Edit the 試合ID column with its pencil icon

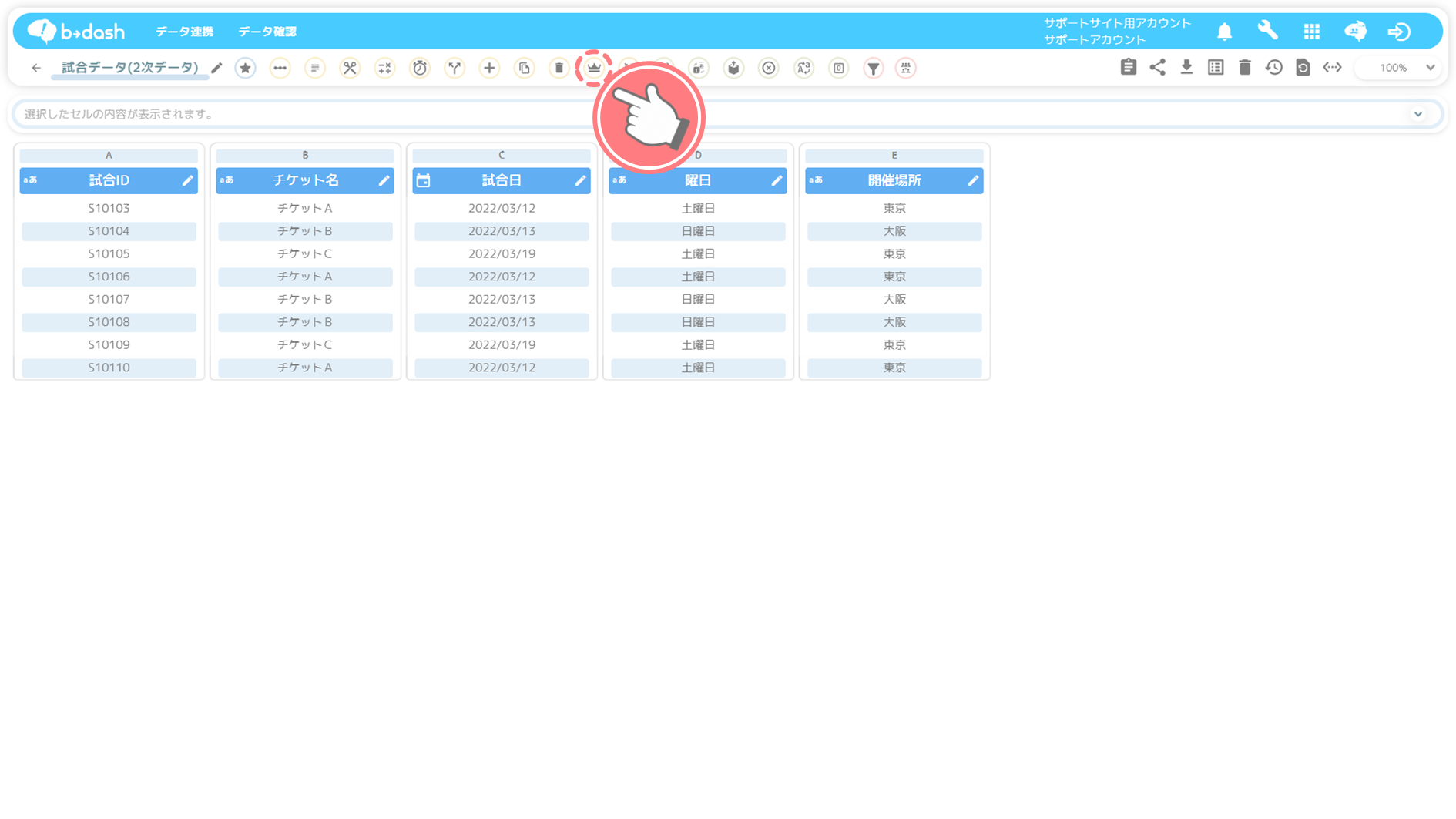[187, 180]
